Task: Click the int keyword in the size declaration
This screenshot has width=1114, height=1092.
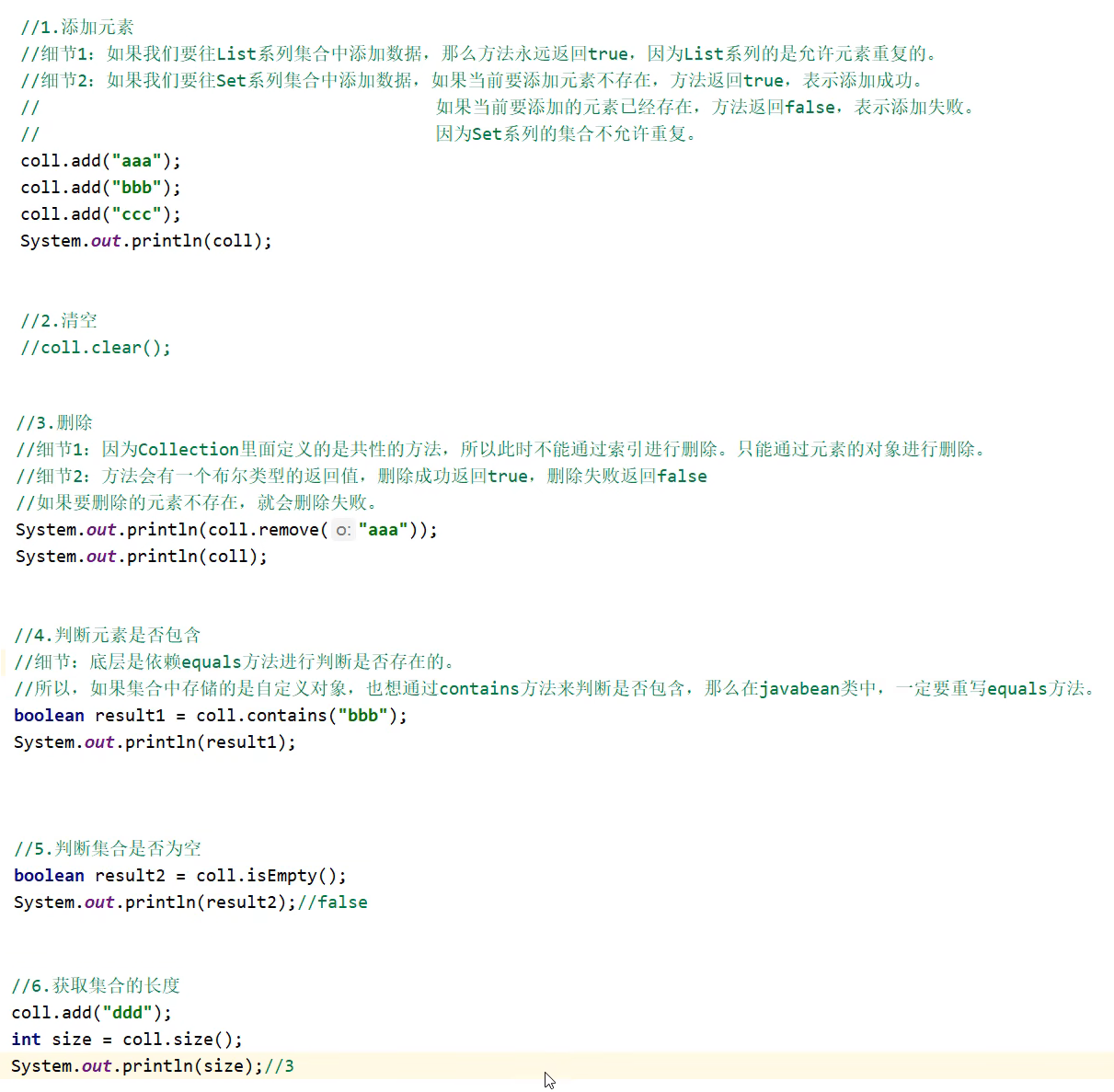Action: (25, 1039)
